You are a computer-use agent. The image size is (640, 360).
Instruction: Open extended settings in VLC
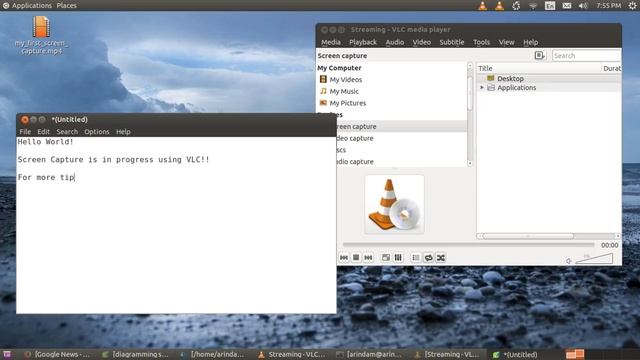click(398, 258)
